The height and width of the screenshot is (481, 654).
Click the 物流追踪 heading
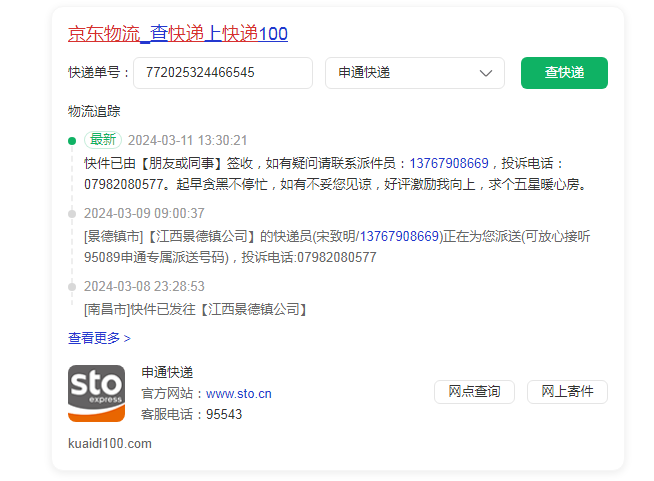tap(94, 111)
